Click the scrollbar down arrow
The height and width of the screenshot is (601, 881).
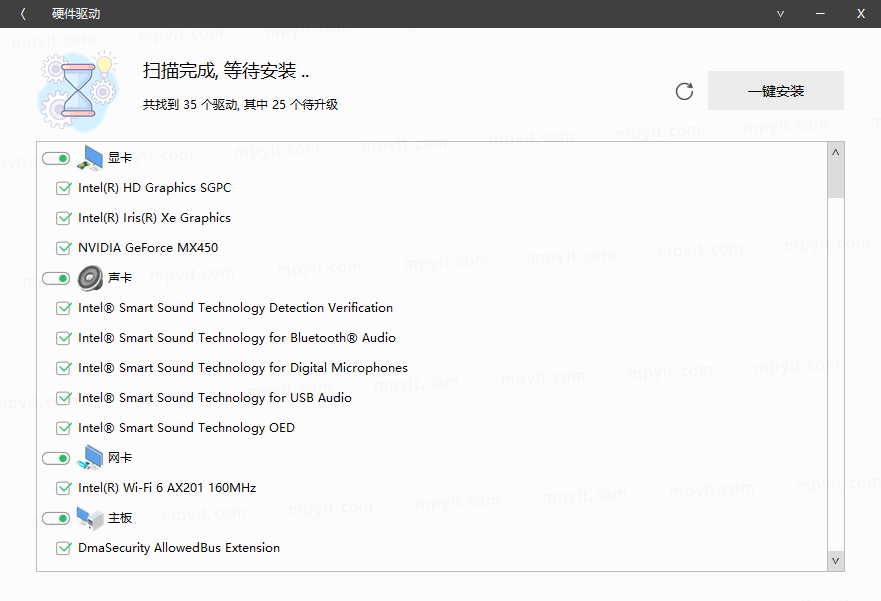835,561
